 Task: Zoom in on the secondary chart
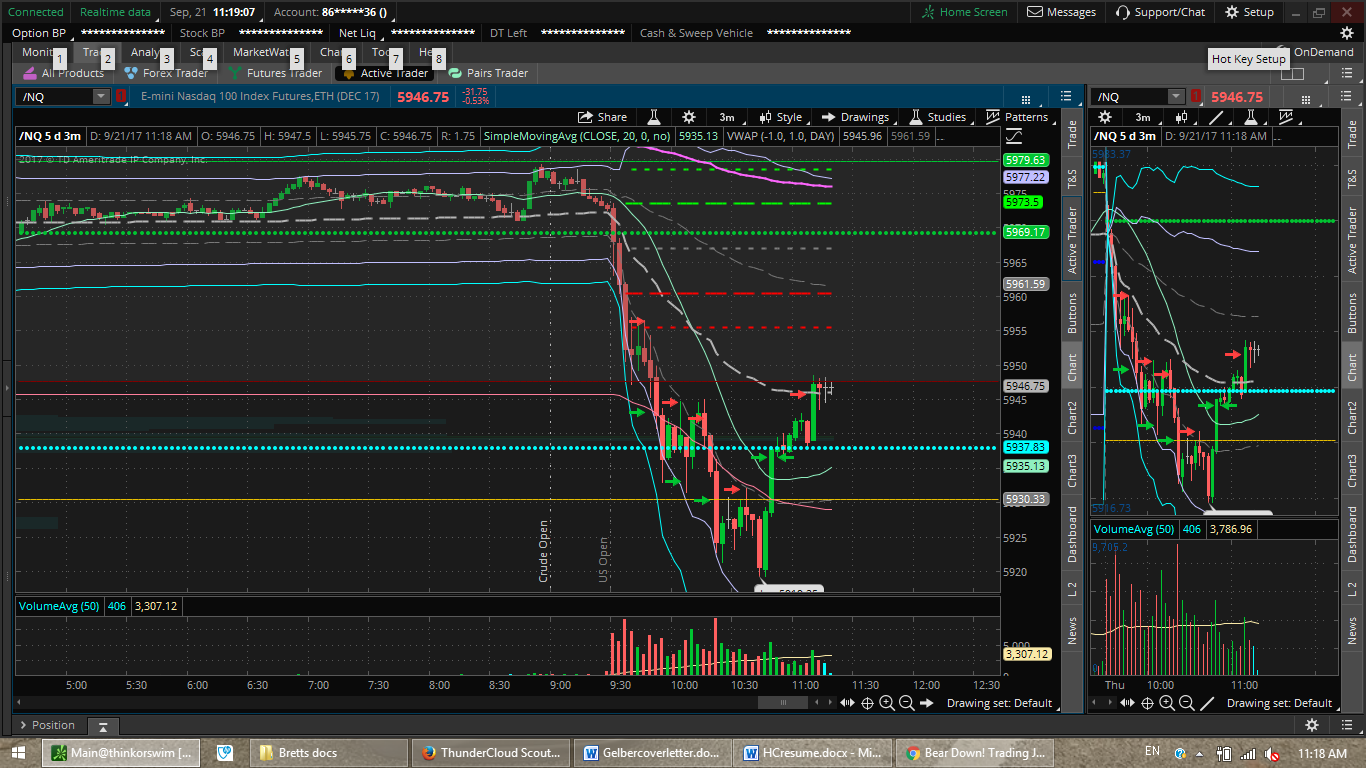point(1167,703)
